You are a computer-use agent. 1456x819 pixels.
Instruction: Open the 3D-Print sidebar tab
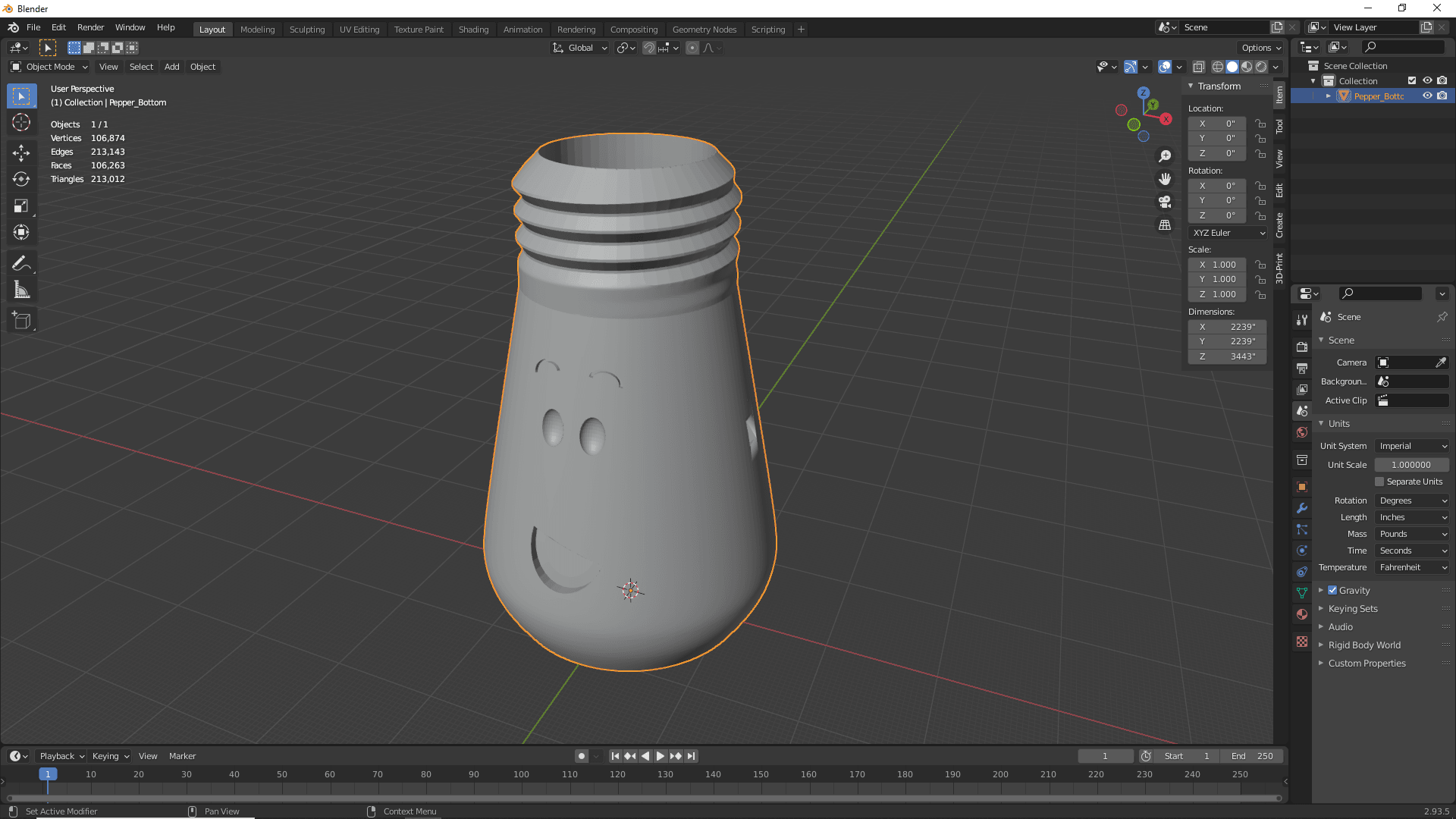(1279, 268)
